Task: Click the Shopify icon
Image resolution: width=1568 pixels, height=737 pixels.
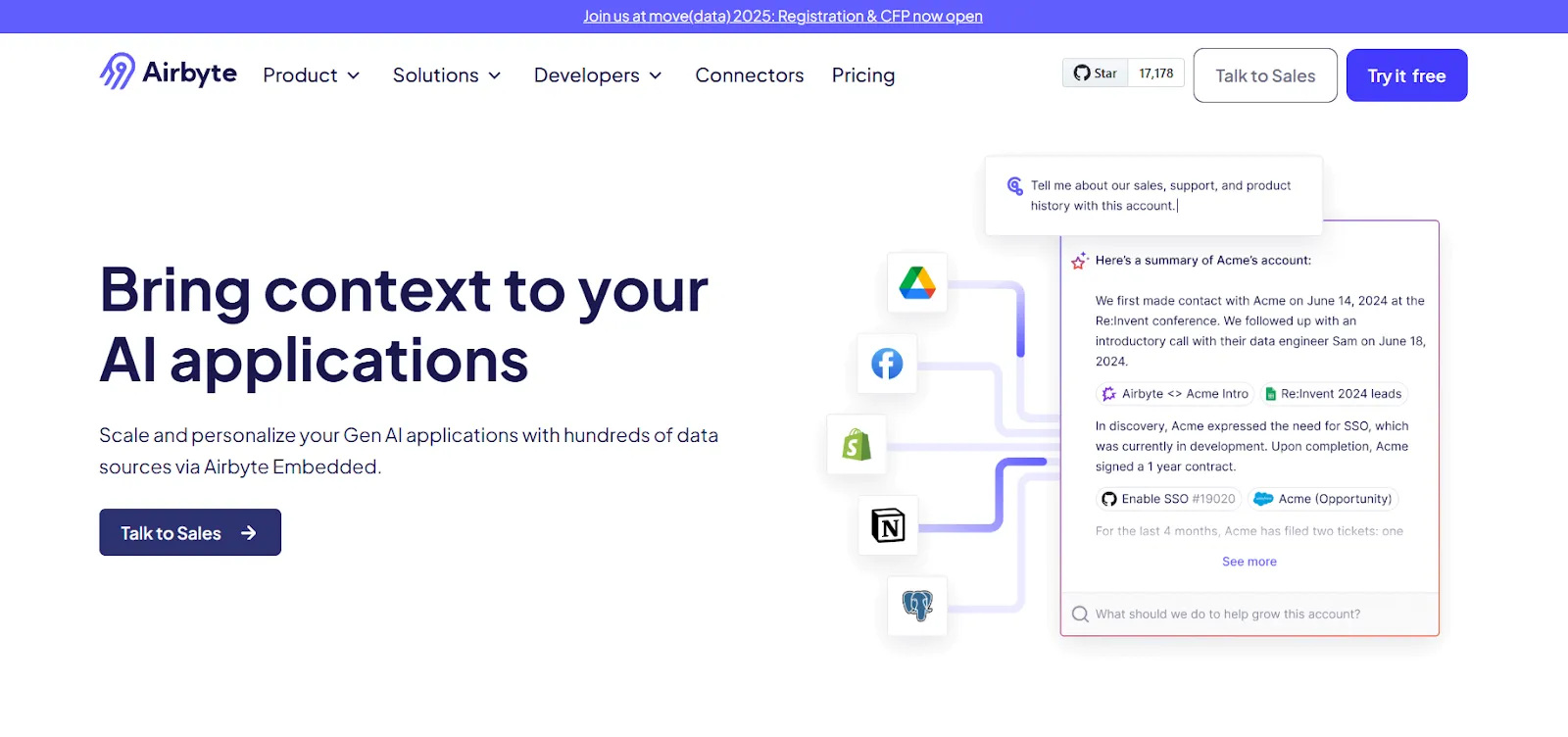Action: tap(857, 445)
